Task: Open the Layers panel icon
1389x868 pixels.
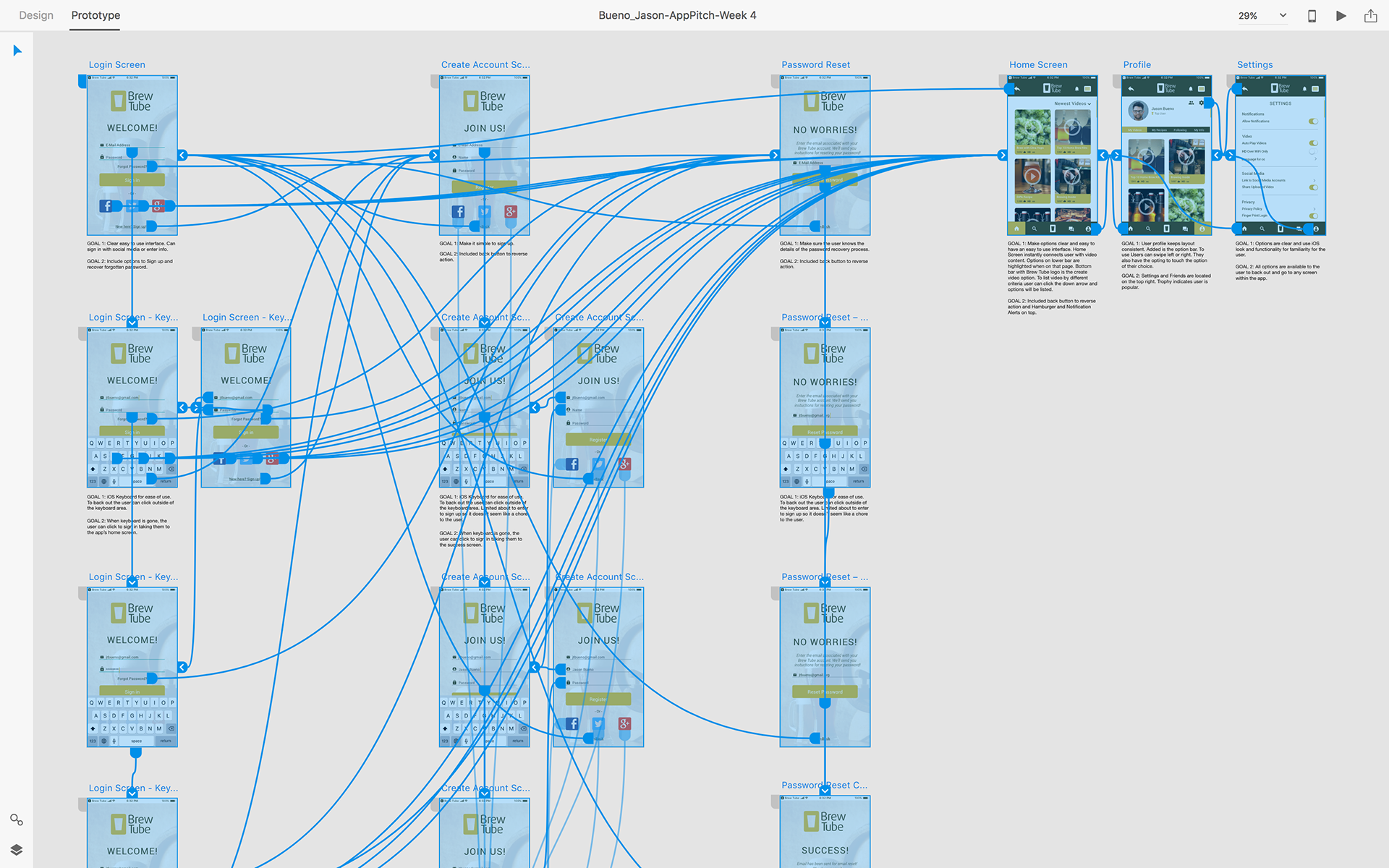Action: 16,850
